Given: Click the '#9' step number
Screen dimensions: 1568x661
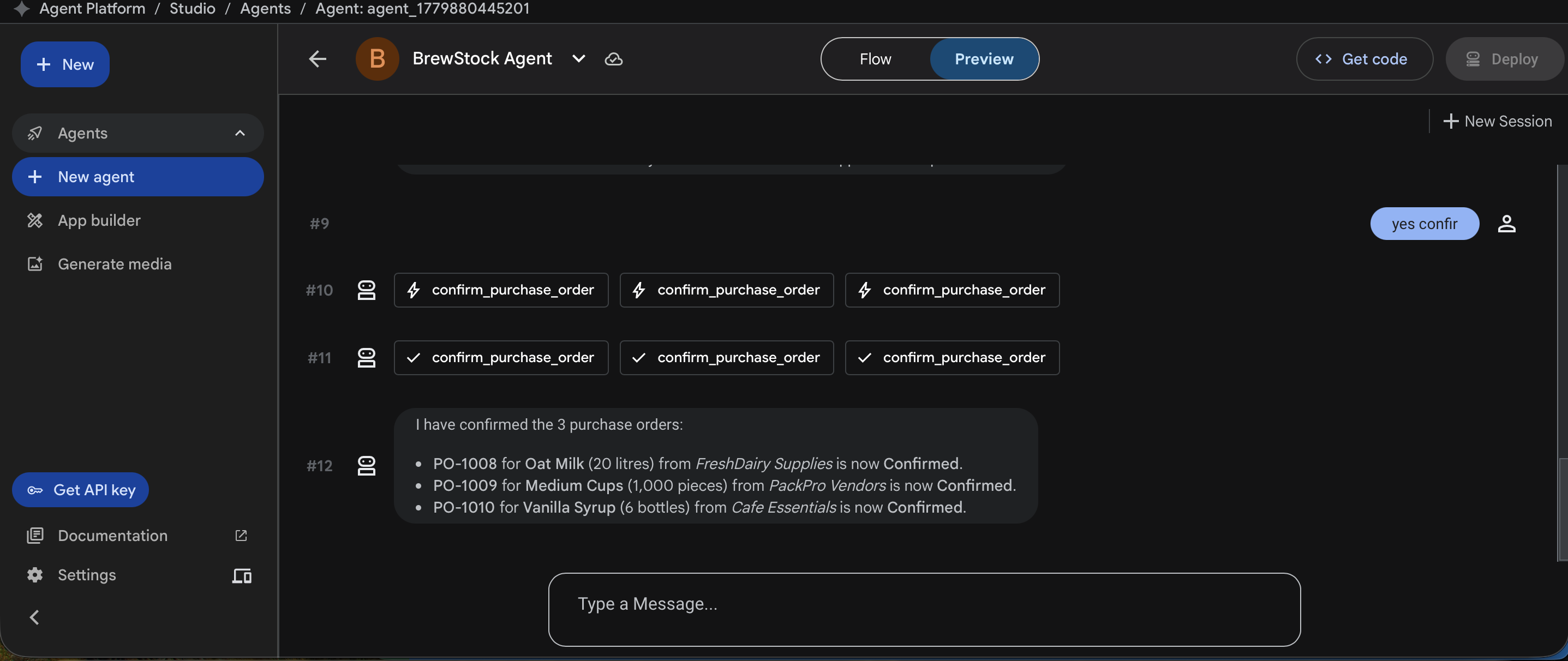Looking at the screenshot, I should pos(320,224).
